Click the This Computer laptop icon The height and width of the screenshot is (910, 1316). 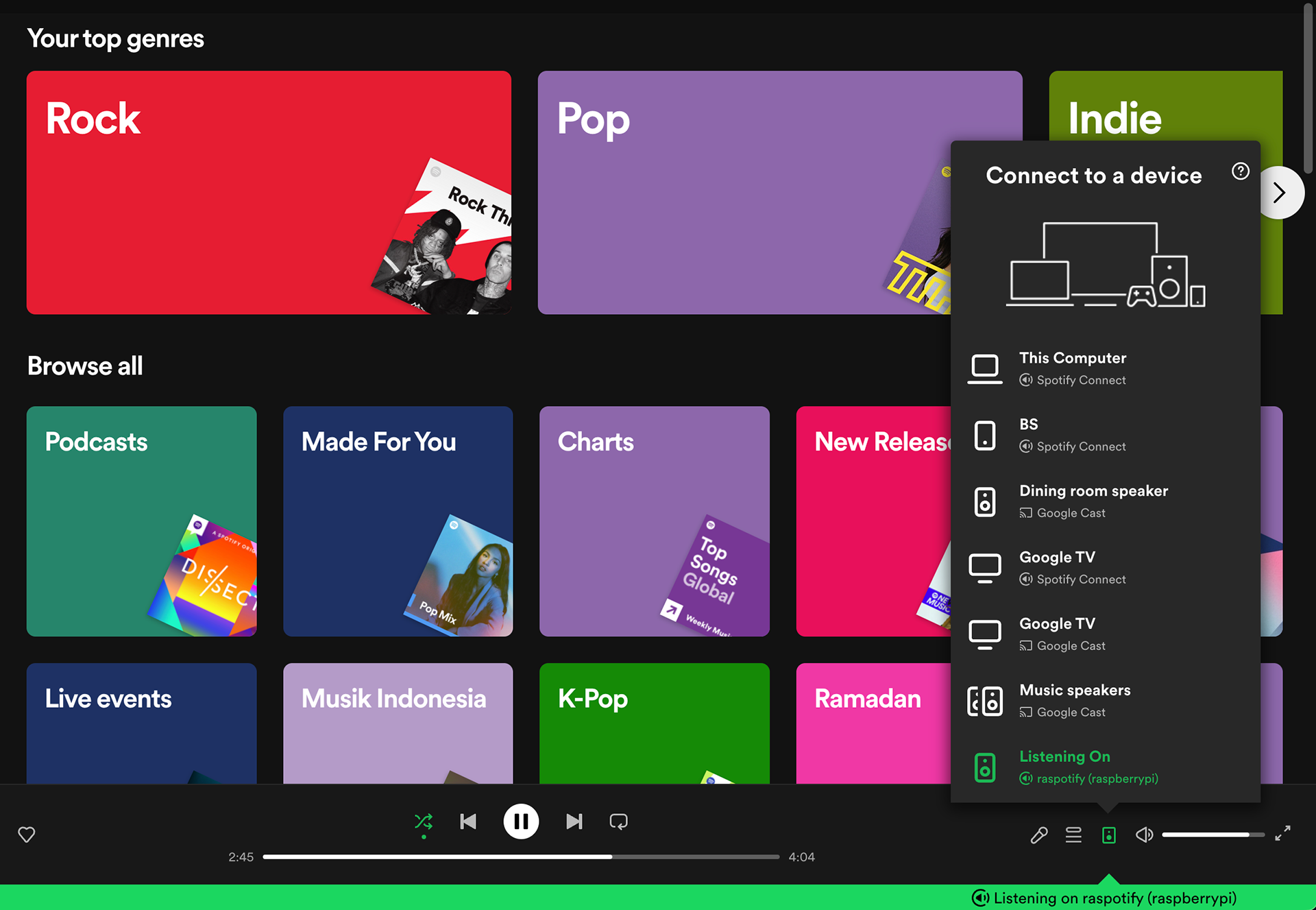tap(985, 369)
